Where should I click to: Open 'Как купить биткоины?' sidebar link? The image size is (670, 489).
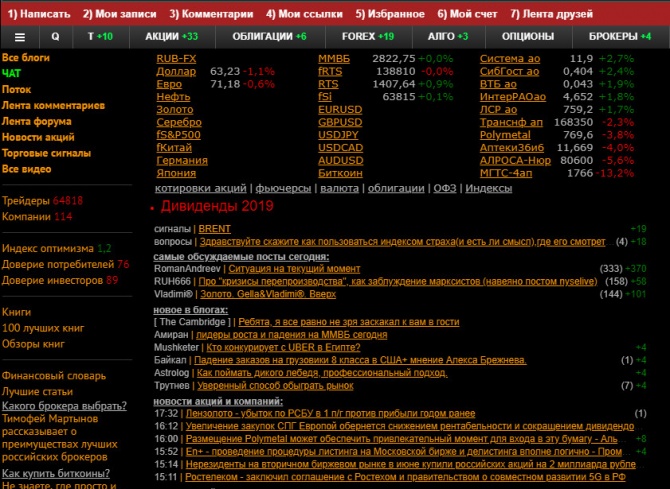56,474
